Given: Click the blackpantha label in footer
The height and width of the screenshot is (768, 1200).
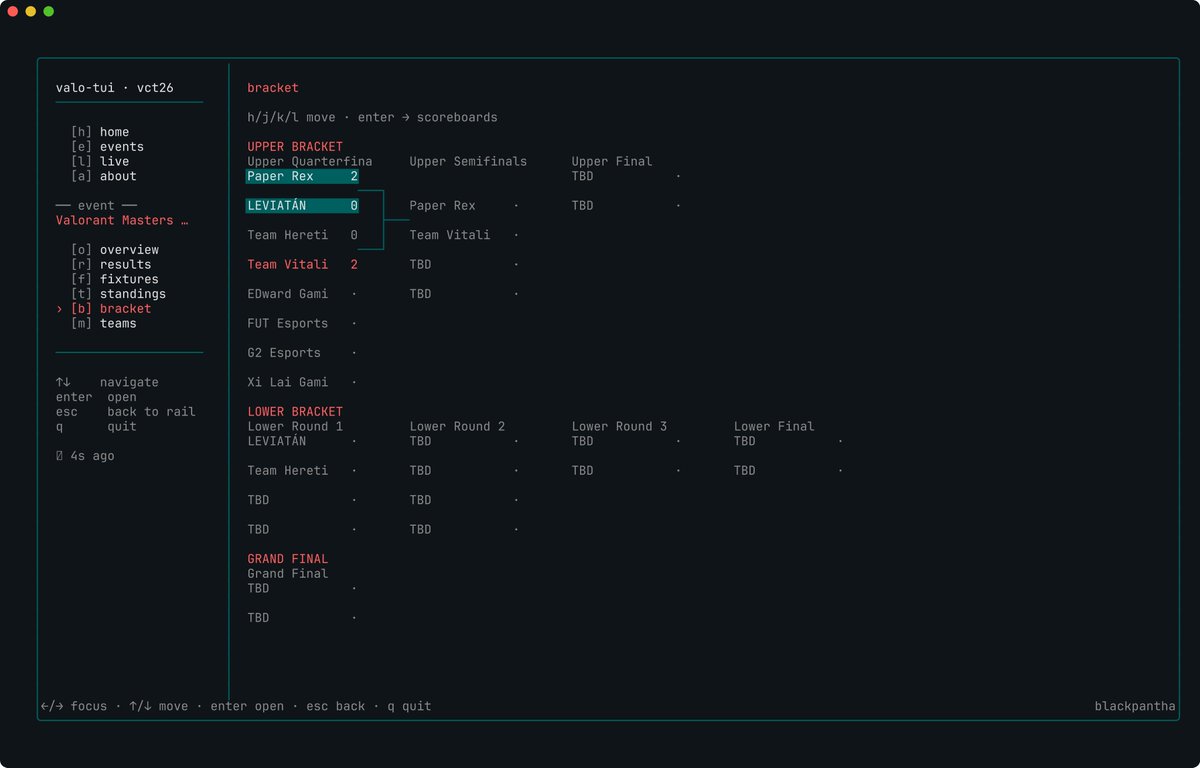Looking at the screenshot, I should (x=1135, y=706).
